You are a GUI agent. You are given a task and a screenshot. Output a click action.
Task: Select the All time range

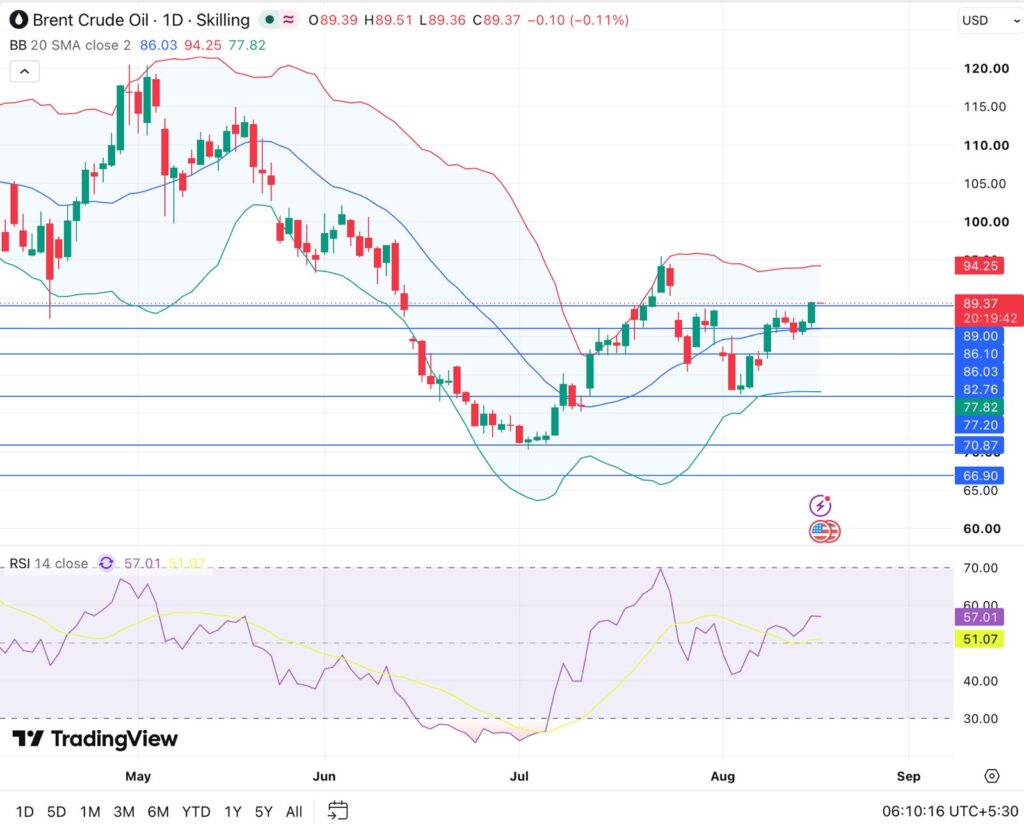click(294, 811)
